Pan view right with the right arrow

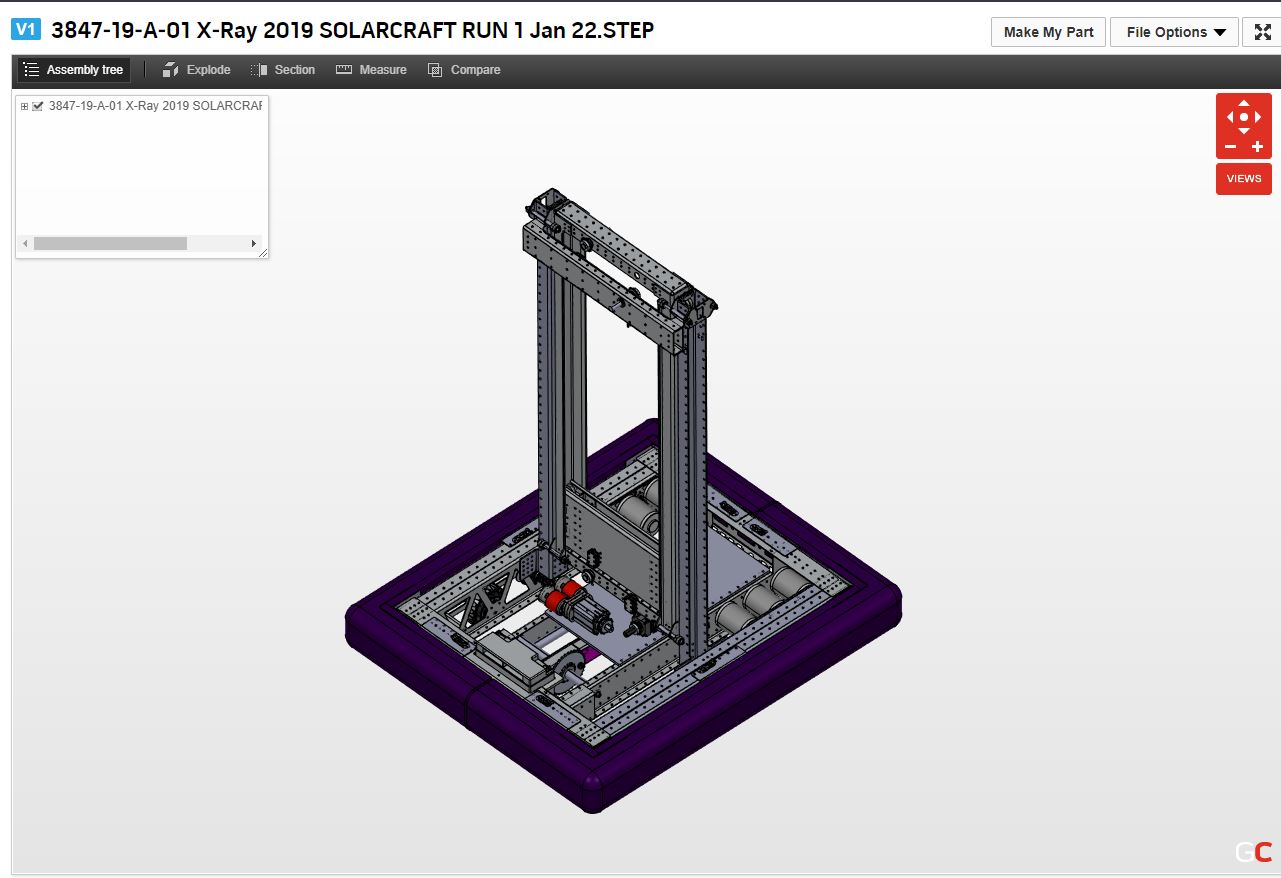tap(1258, 117)
